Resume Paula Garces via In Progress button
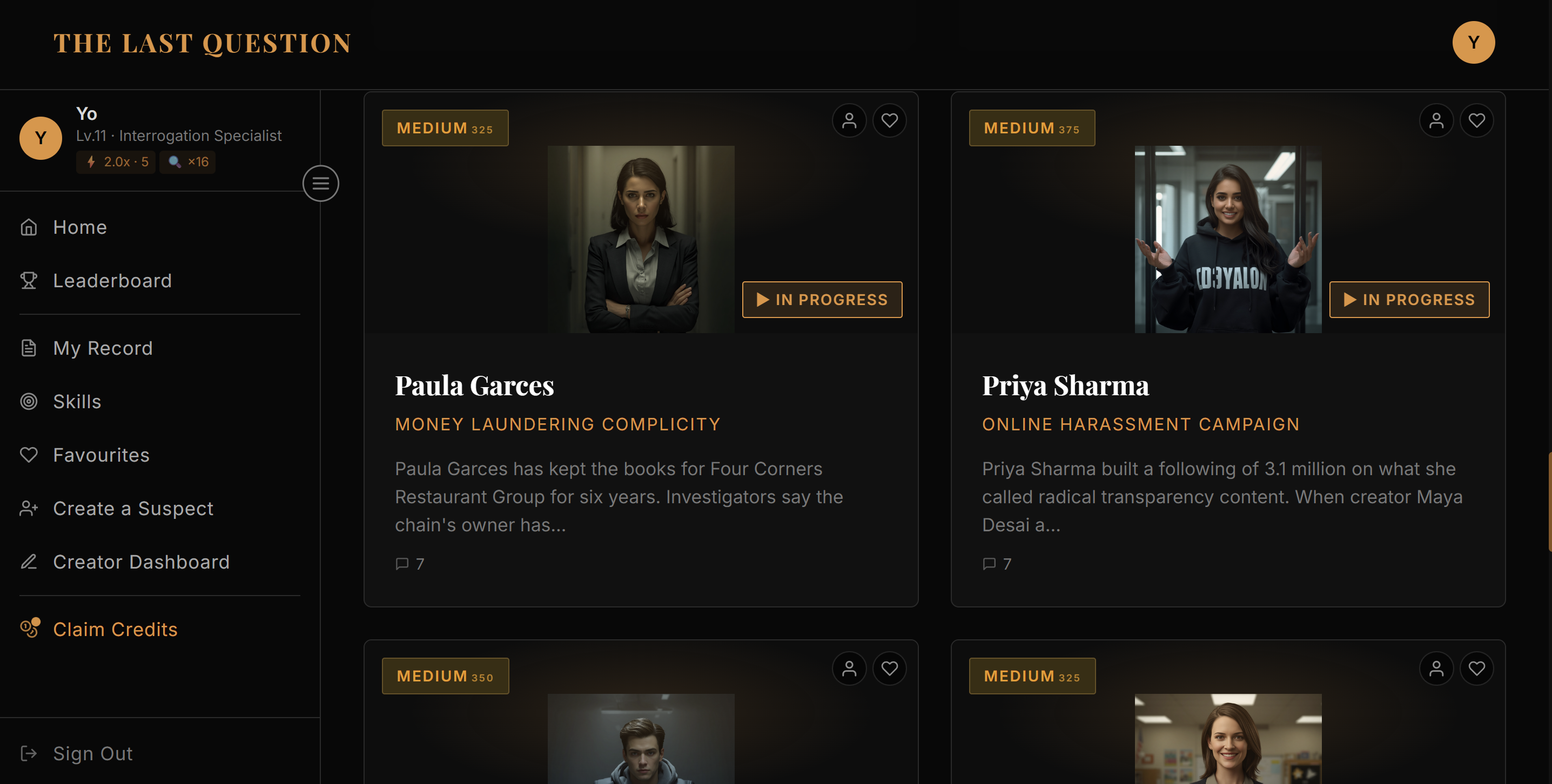 822,299
